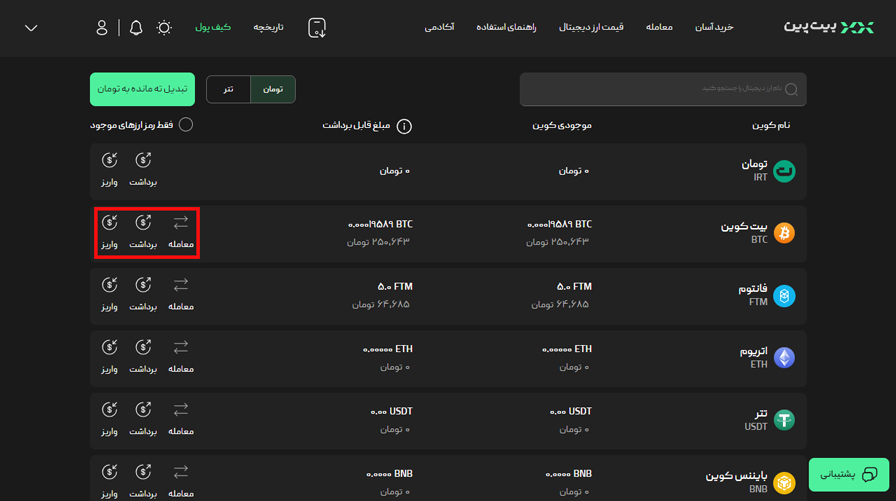Click the Toman IRT coin logo
Image resolution: width=896 pixels, height=501 pixels.
(x=784, y=171)
